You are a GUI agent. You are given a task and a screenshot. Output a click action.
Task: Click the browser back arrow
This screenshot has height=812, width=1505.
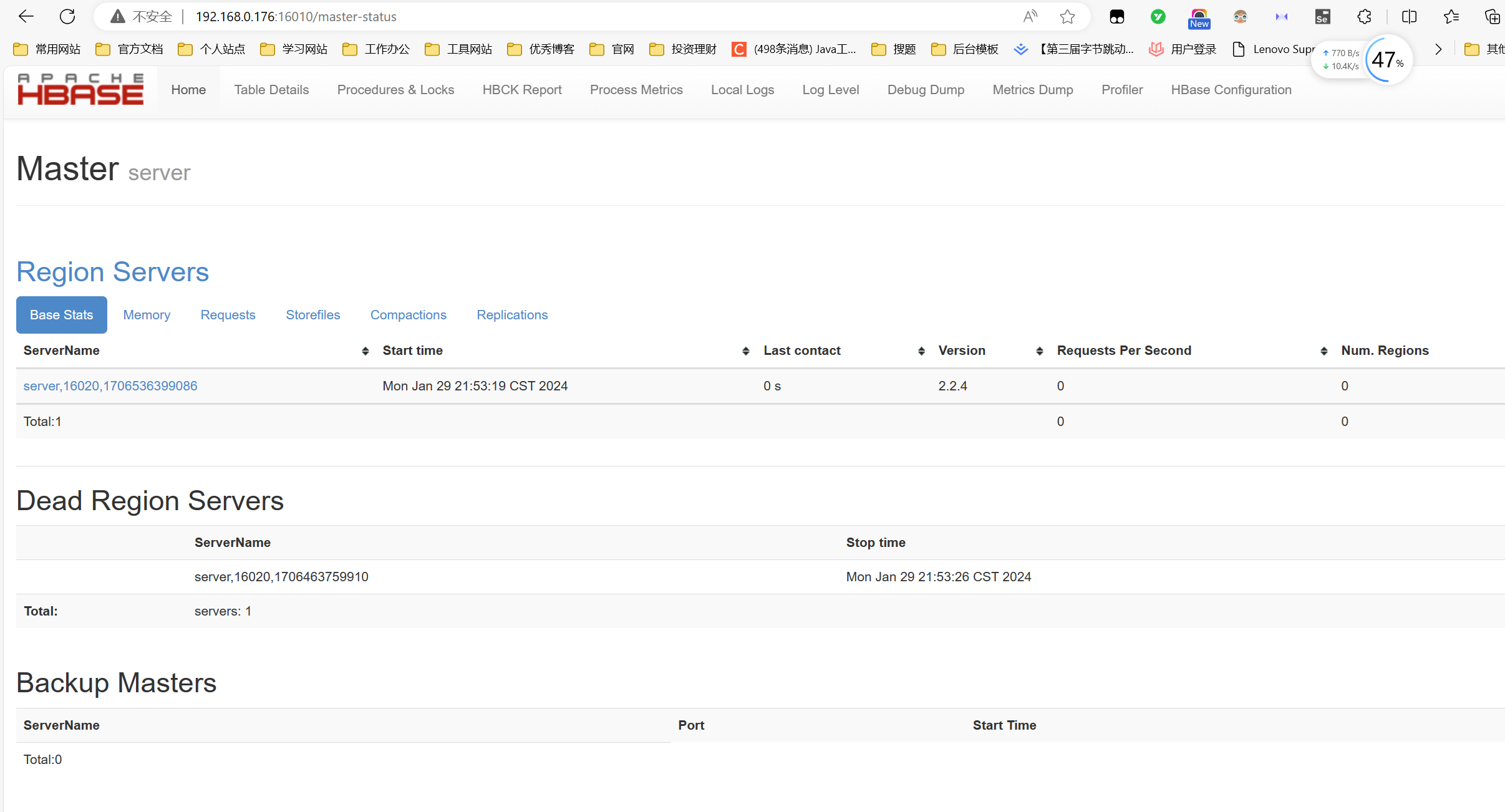pyautogui.click(x=26, y=17)
